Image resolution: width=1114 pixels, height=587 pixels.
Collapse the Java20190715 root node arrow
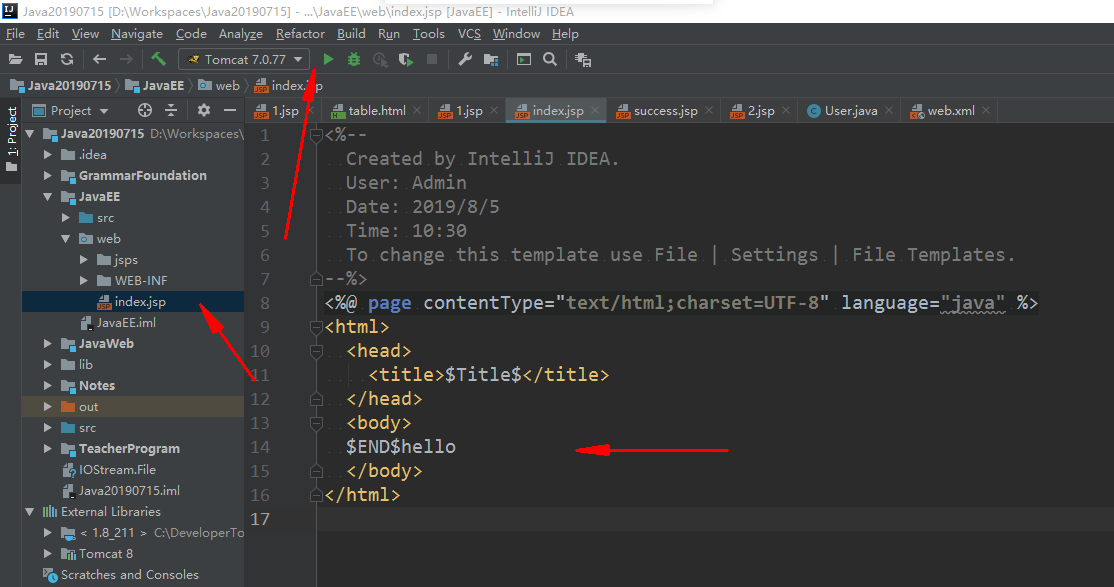tap(30, 134)
